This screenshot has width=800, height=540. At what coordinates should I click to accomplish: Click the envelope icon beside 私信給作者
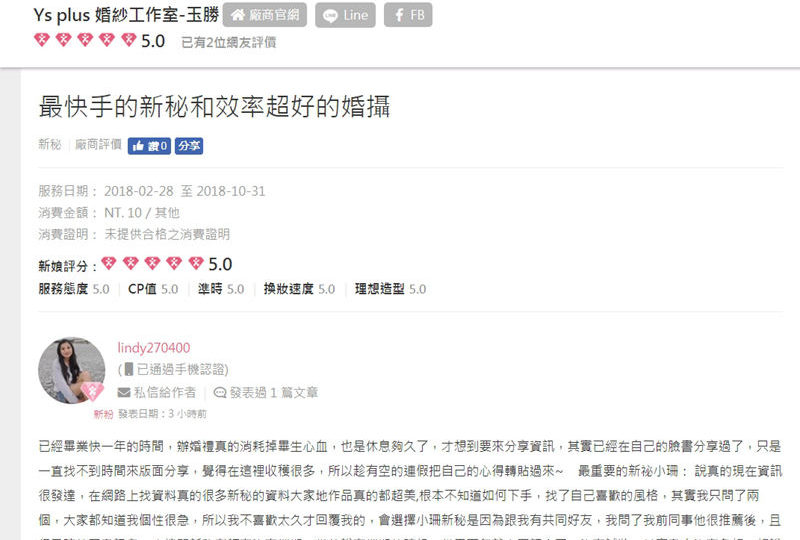pyautogui.click(x=124, y=392)
